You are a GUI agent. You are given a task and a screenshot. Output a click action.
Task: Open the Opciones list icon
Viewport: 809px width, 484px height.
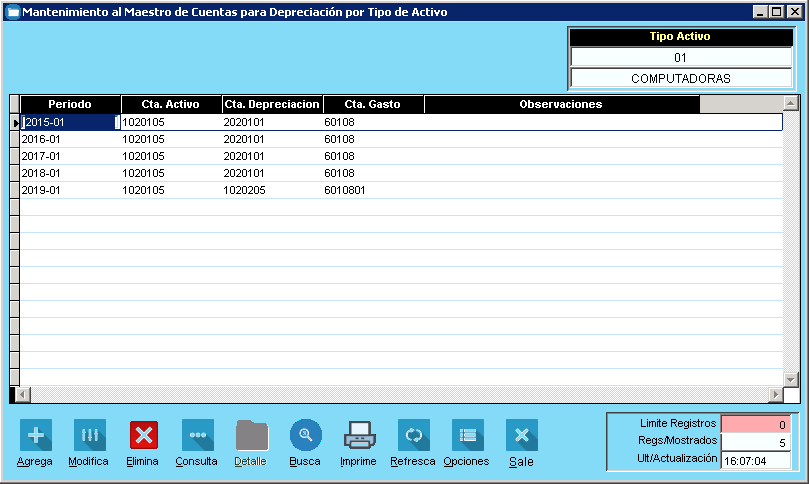coord(467,435)
